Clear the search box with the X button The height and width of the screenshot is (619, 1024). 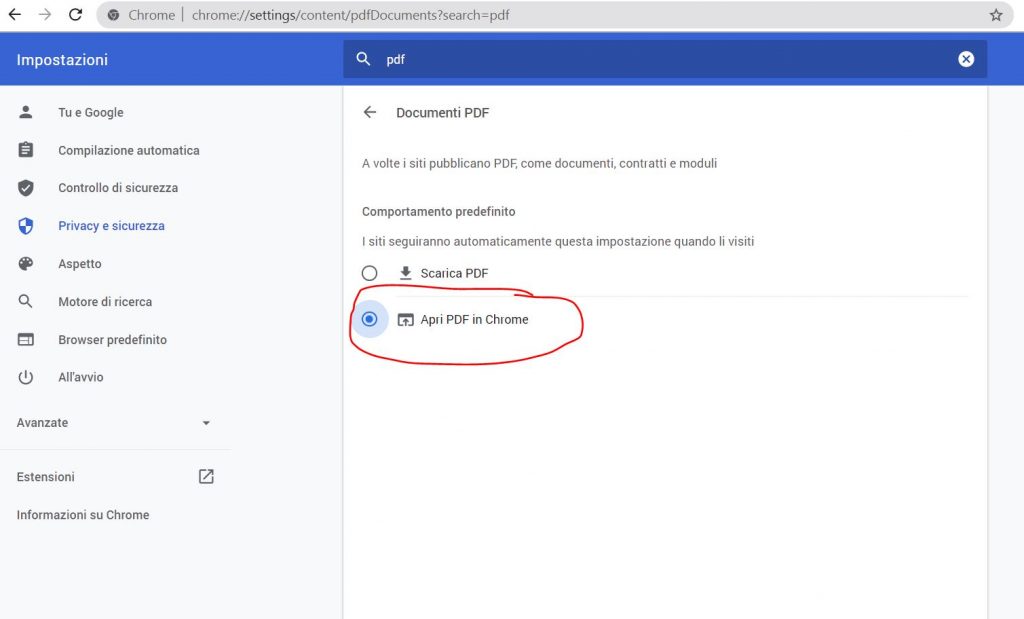[966, 59]
